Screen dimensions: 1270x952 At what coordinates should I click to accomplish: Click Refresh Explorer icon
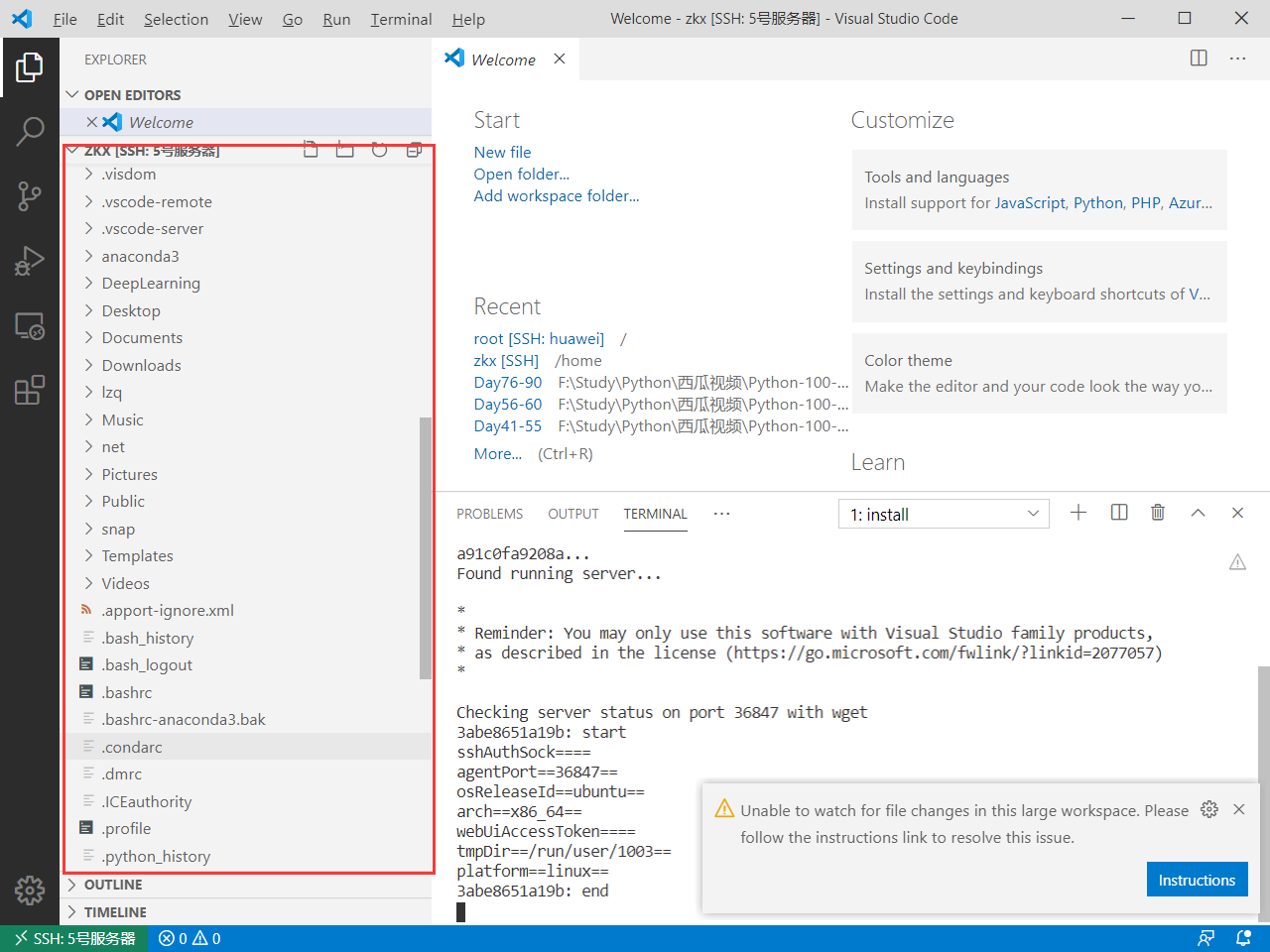point(379,150)
